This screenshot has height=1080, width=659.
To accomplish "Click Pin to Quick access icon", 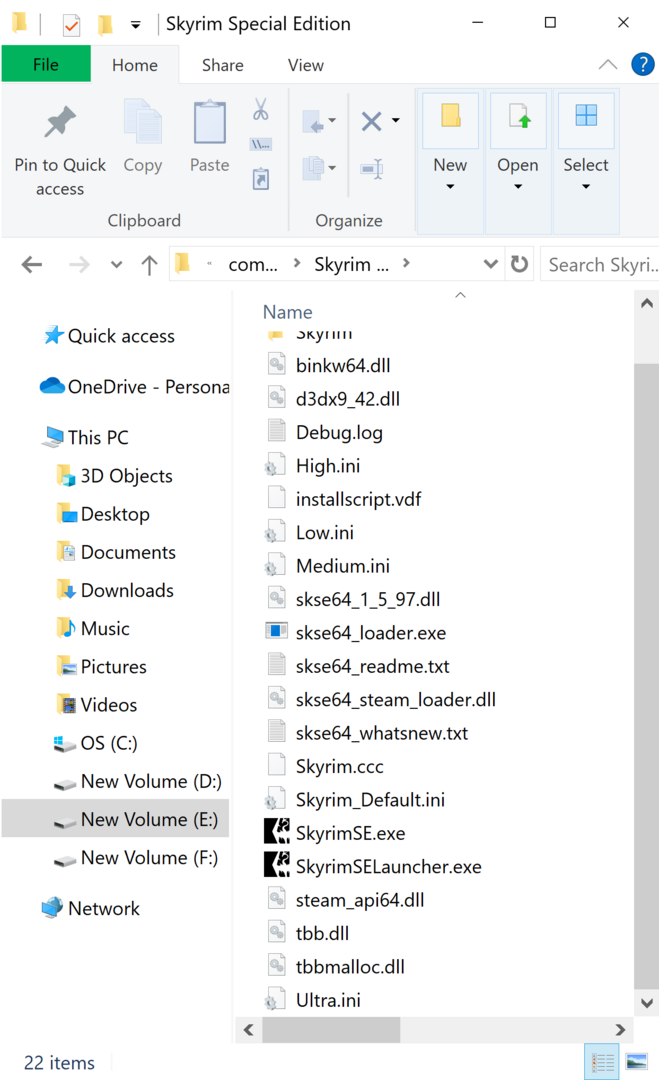I will click(60, 123).
